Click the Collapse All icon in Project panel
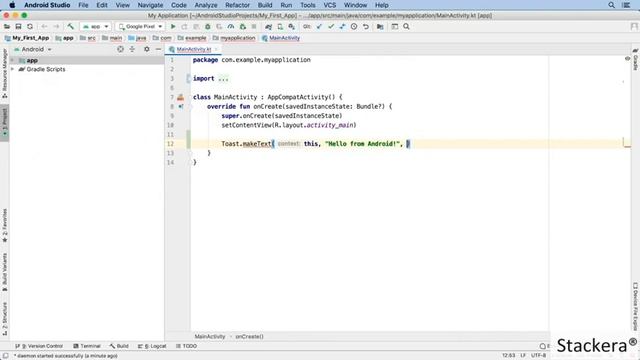Screen dimensions: 640x360 (x=132, y=49)
